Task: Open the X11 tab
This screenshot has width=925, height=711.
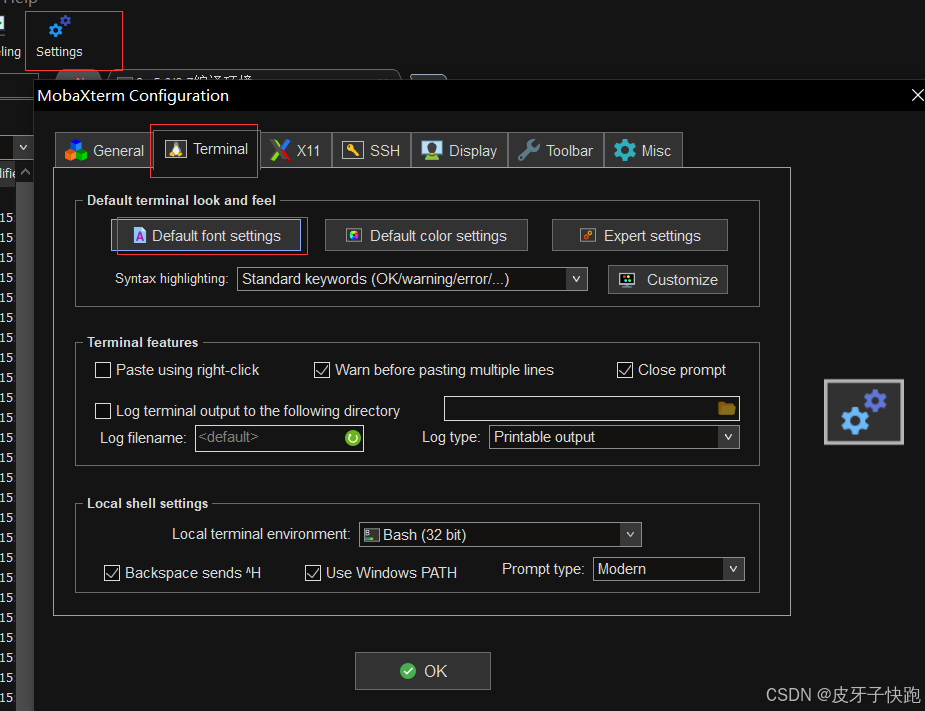Action: pos(296,150)
